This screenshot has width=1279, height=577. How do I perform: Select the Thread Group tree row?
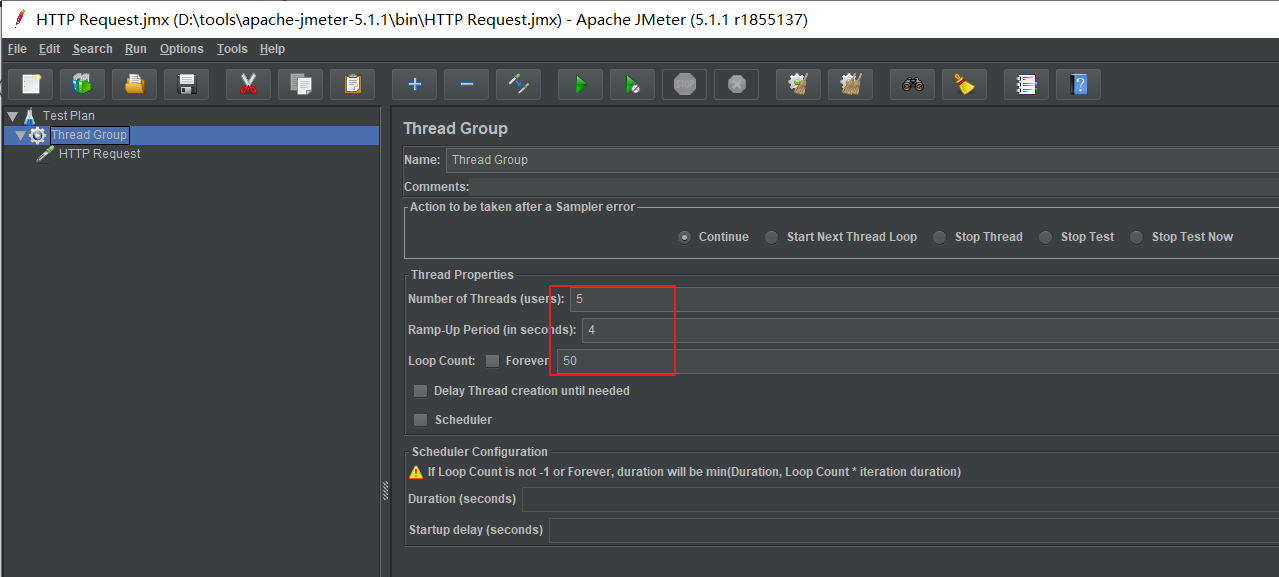tap(191, 135)
